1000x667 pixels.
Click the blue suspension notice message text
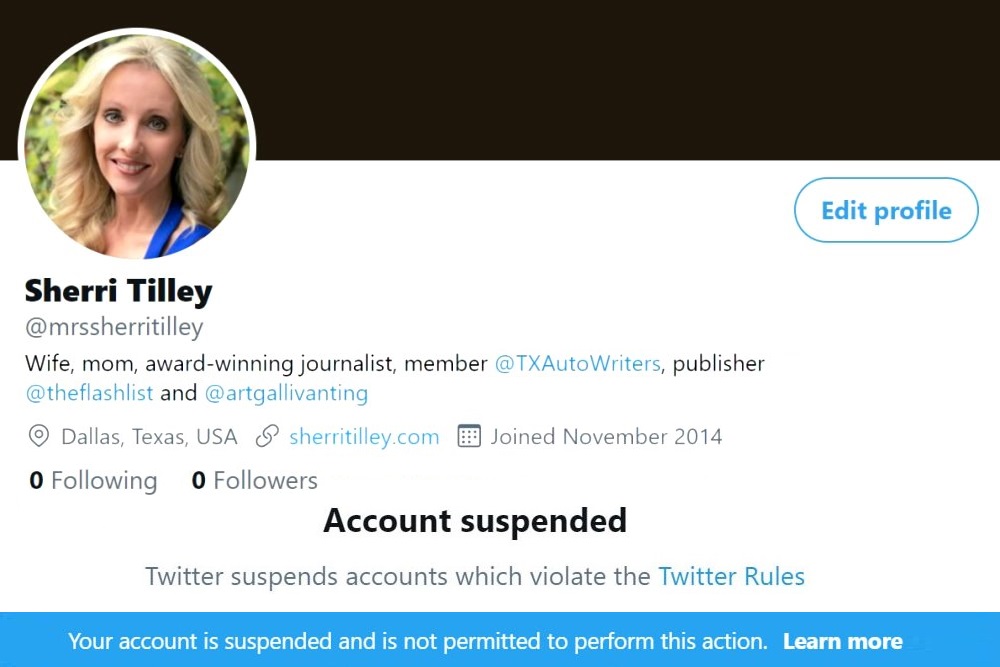(417, 641)
